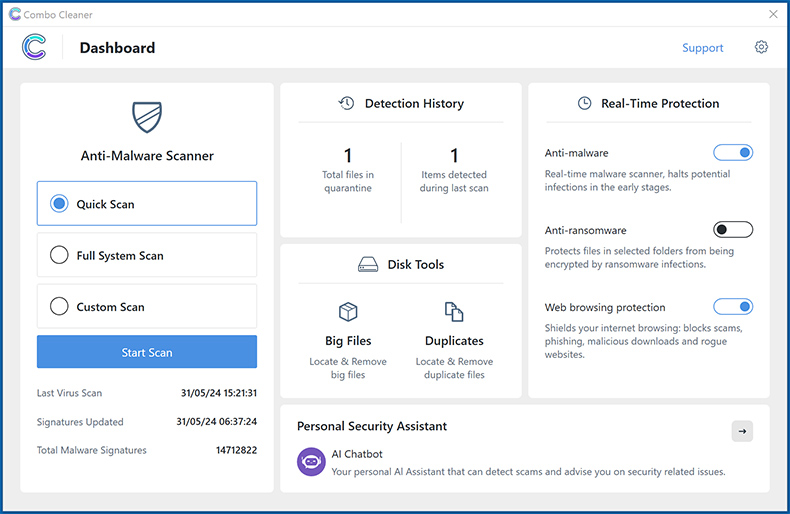Open the Duplicates files icon

(454, 312)
